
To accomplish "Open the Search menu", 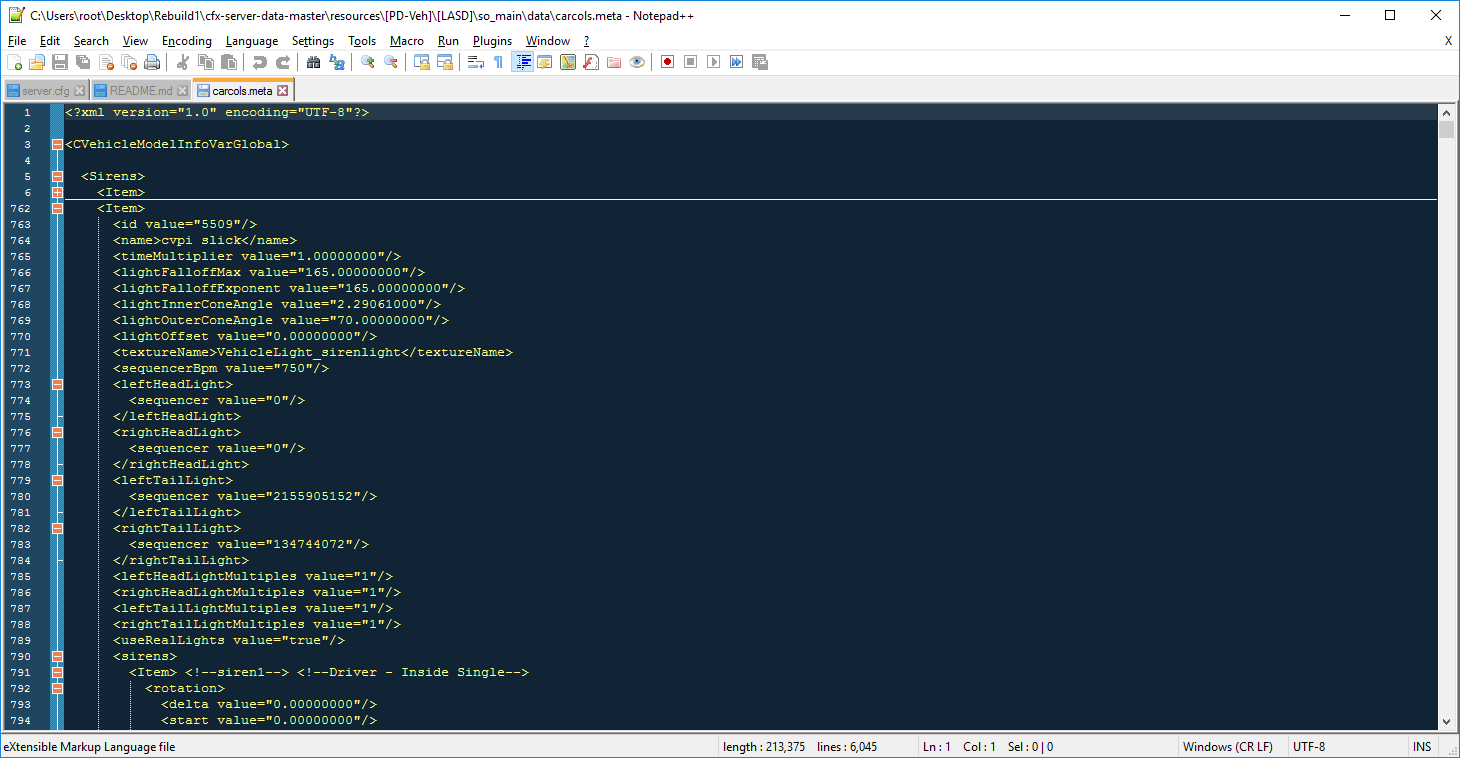I will [91, 41].
